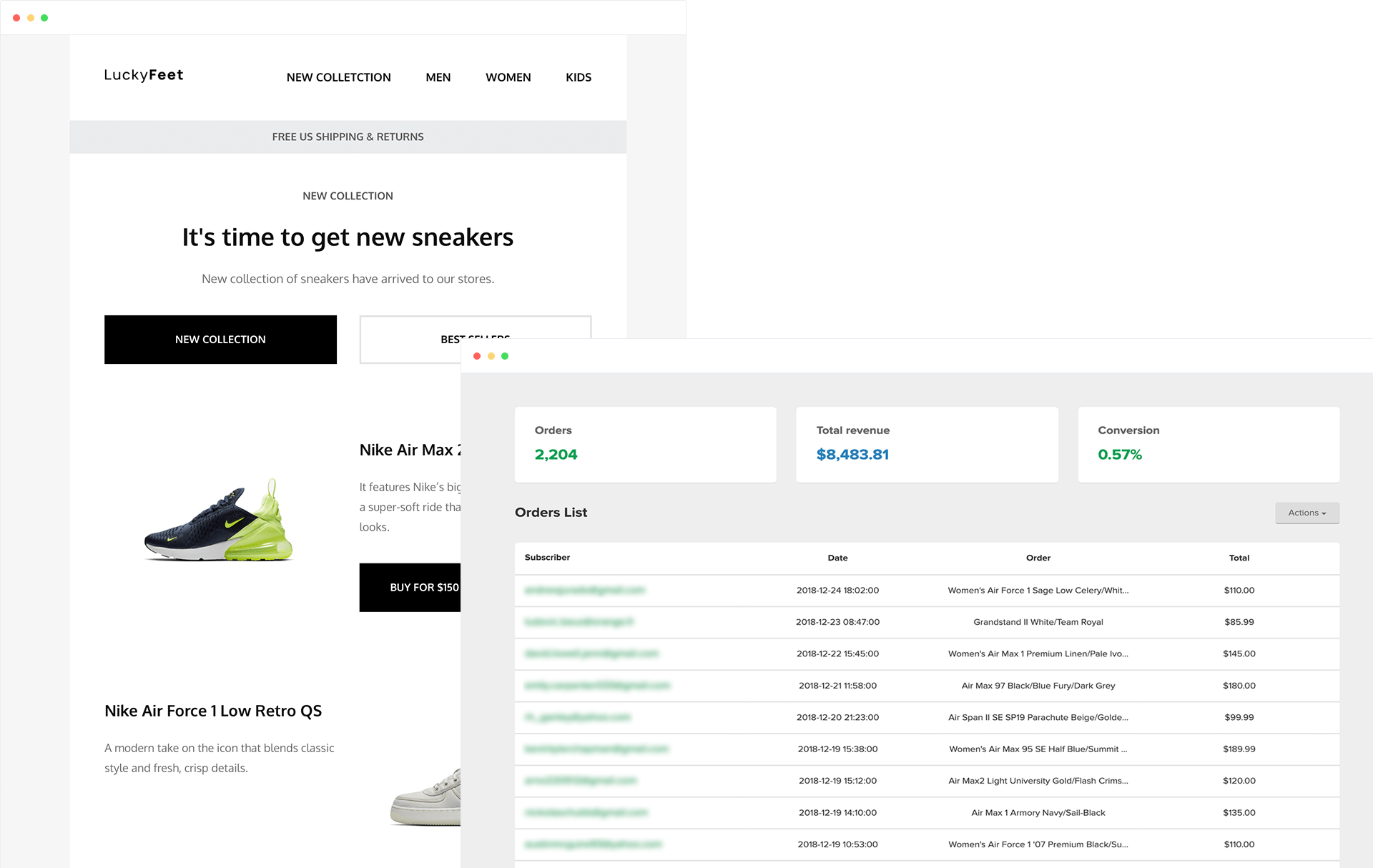The image size is (1373, 868).
Task: Click the Orders List heading
Action: click(x=551, y=513)
